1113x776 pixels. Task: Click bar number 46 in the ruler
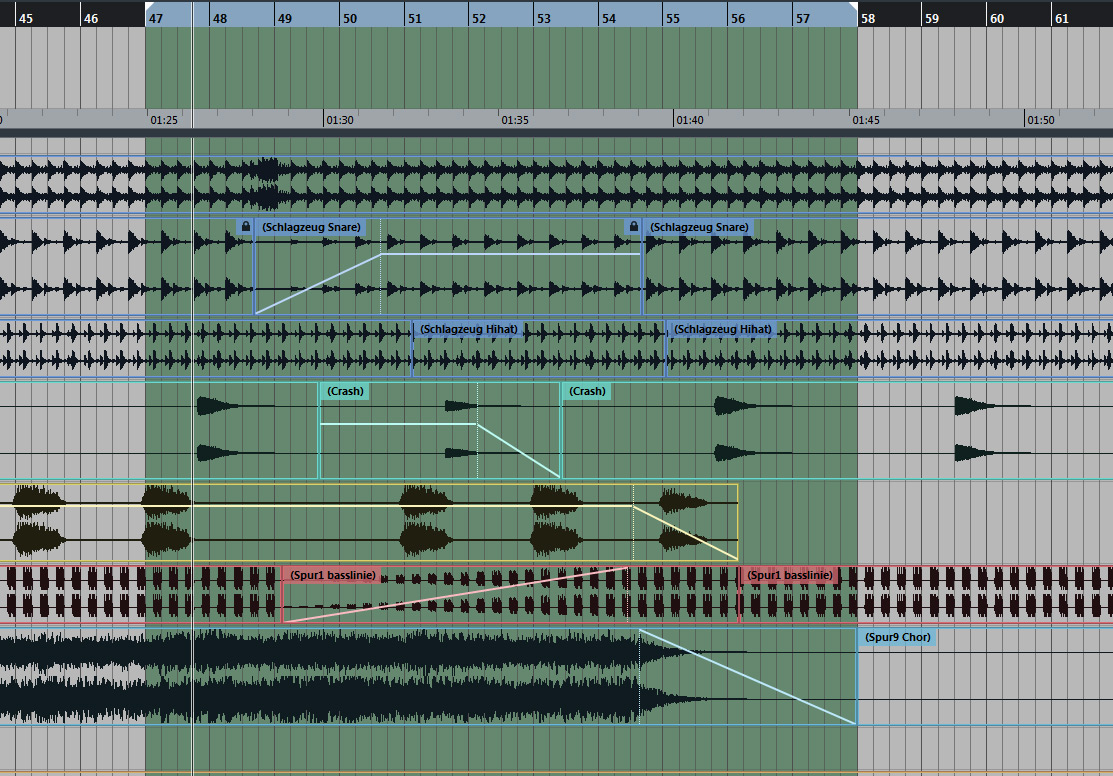coord(91,18)
